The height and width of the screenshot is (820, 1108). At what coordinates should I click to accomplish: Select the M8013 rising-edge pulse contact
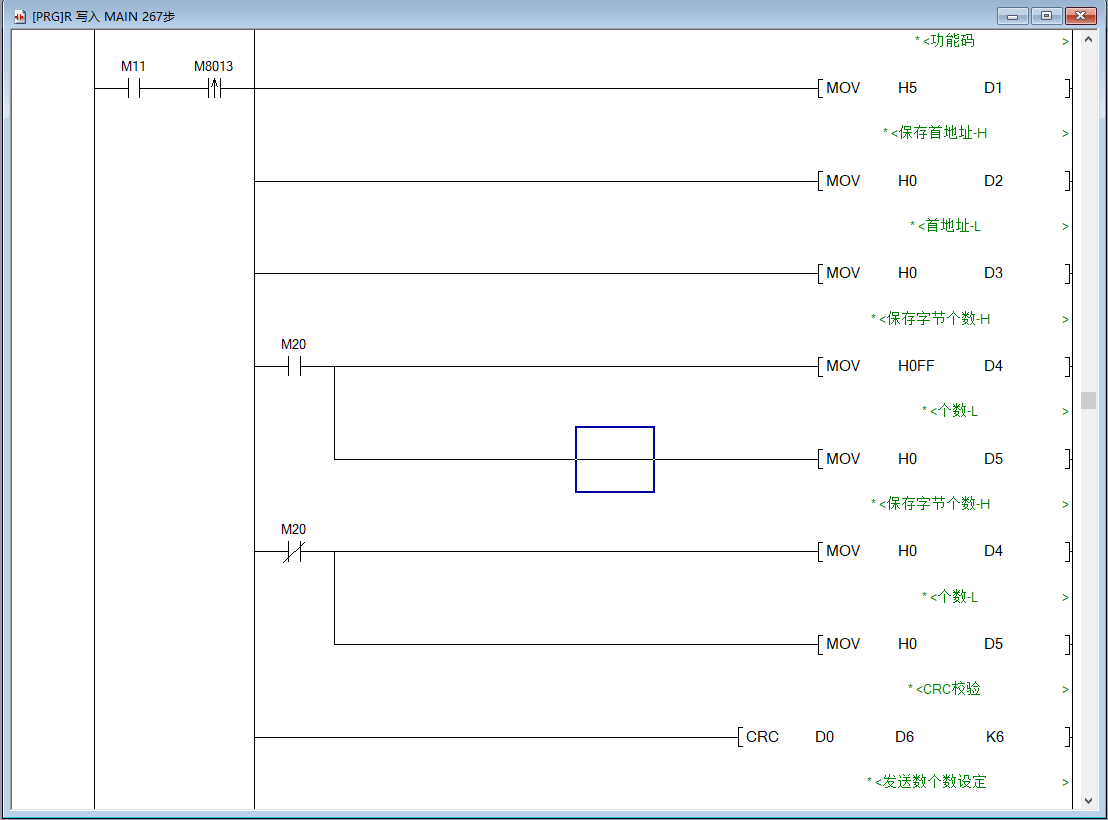click(x=214, y=89)
